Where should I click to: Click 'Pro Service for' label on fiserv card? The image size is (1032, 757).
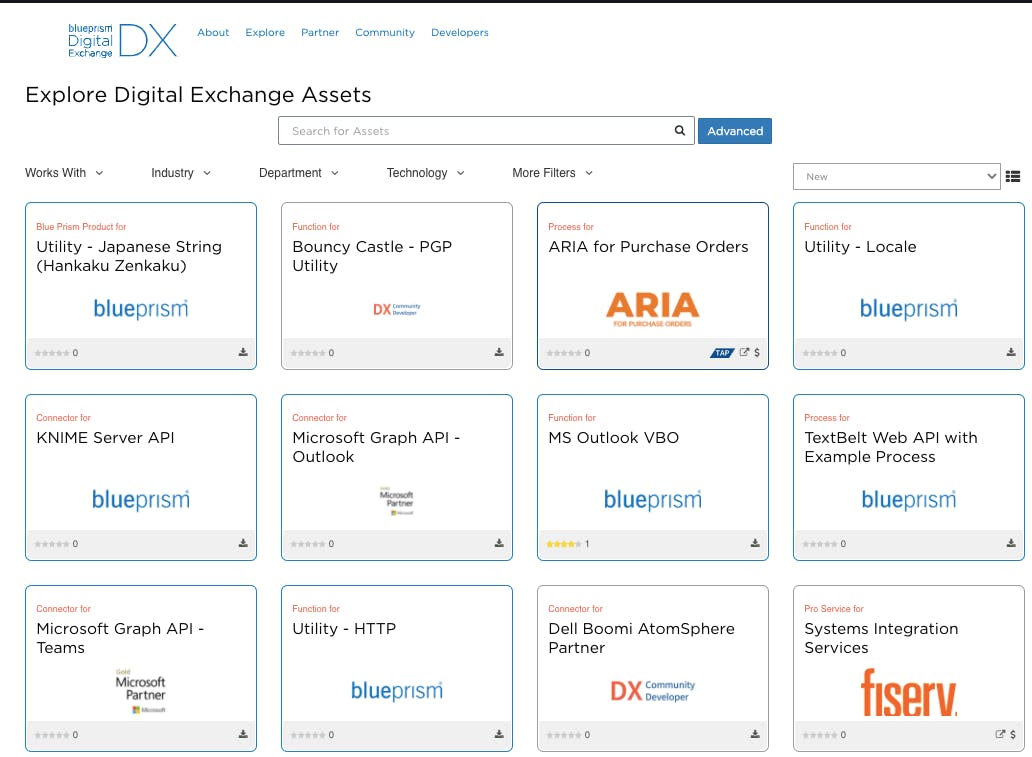coord(834,609)
